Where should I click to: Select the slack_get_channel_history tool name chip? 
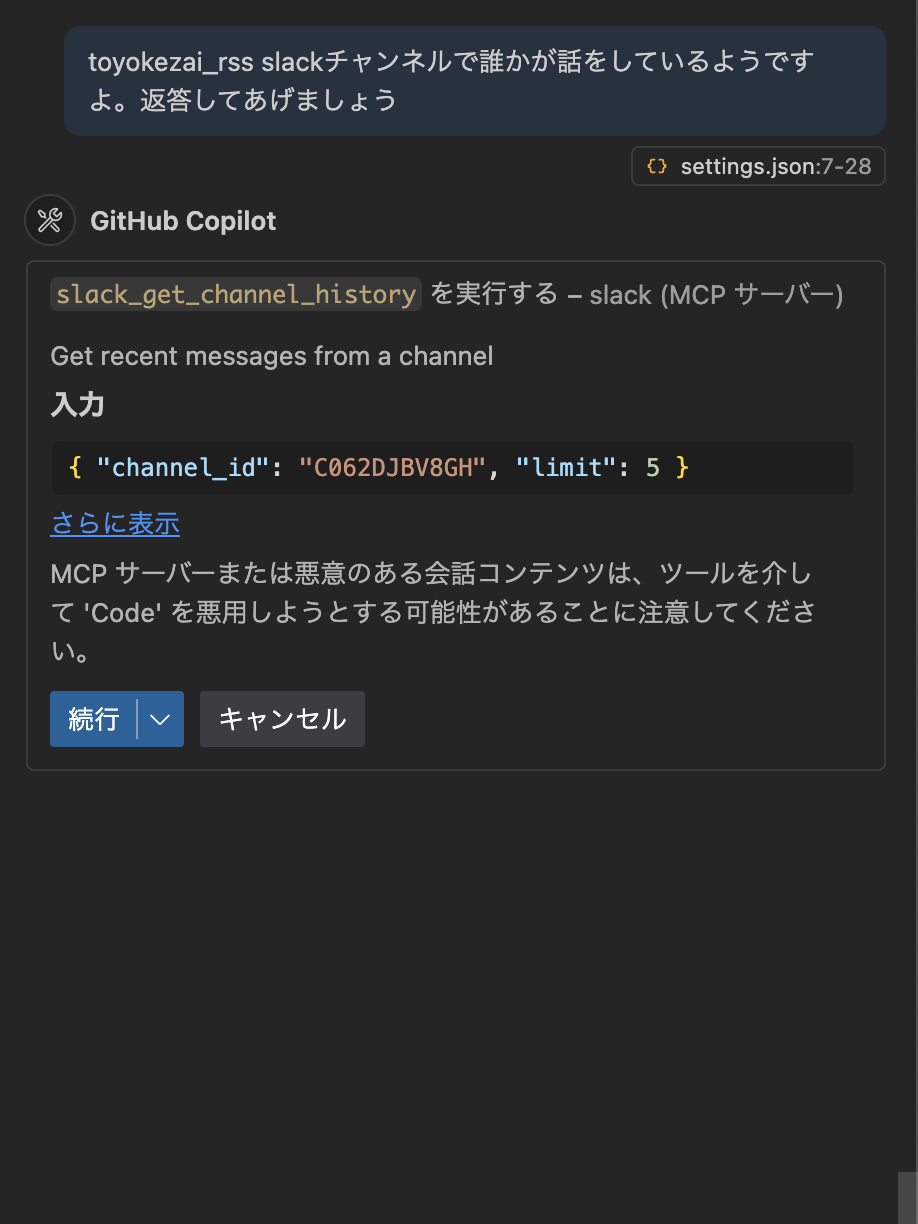point(235,295)
